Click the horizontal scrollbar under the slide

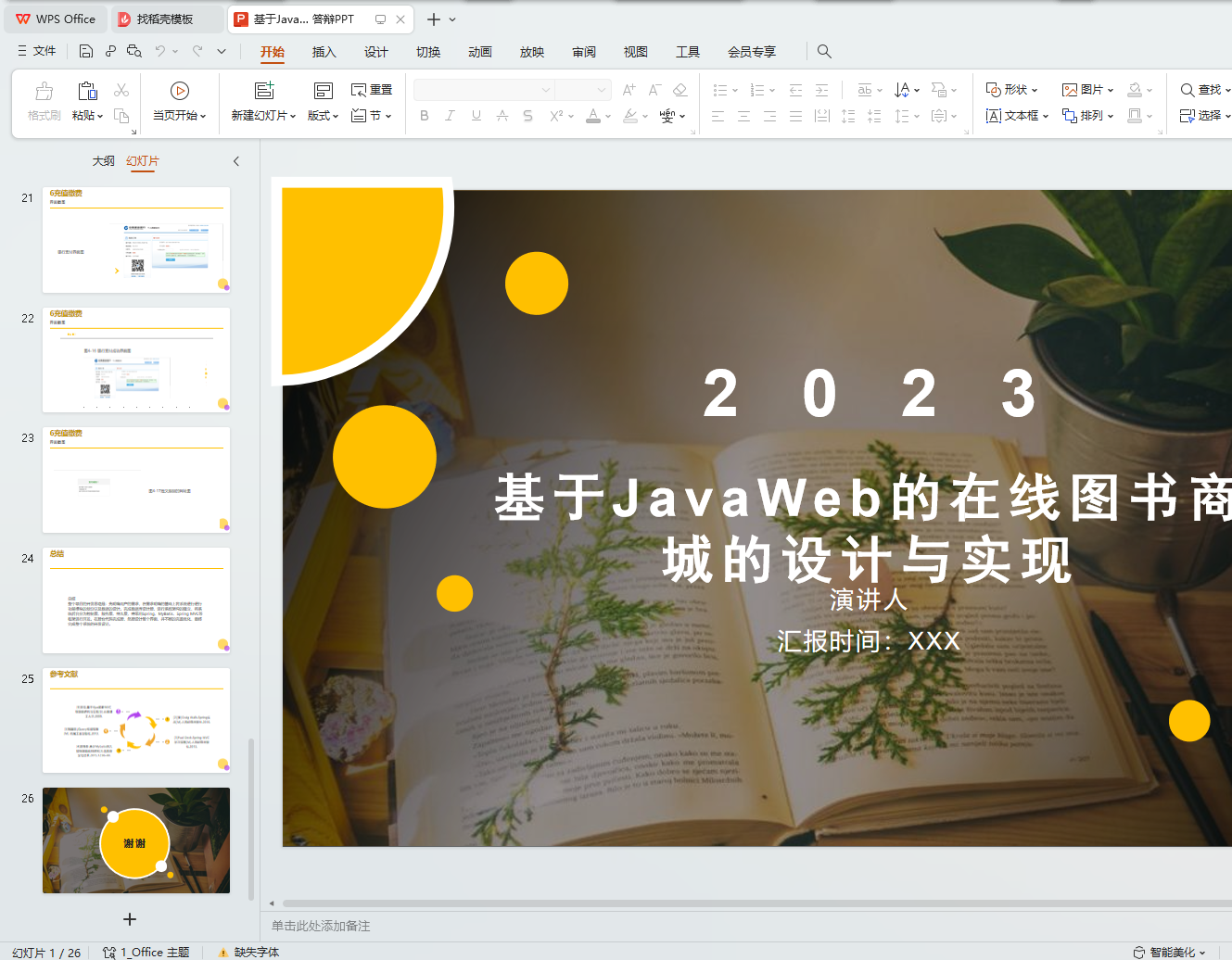(x=756, y=903)
